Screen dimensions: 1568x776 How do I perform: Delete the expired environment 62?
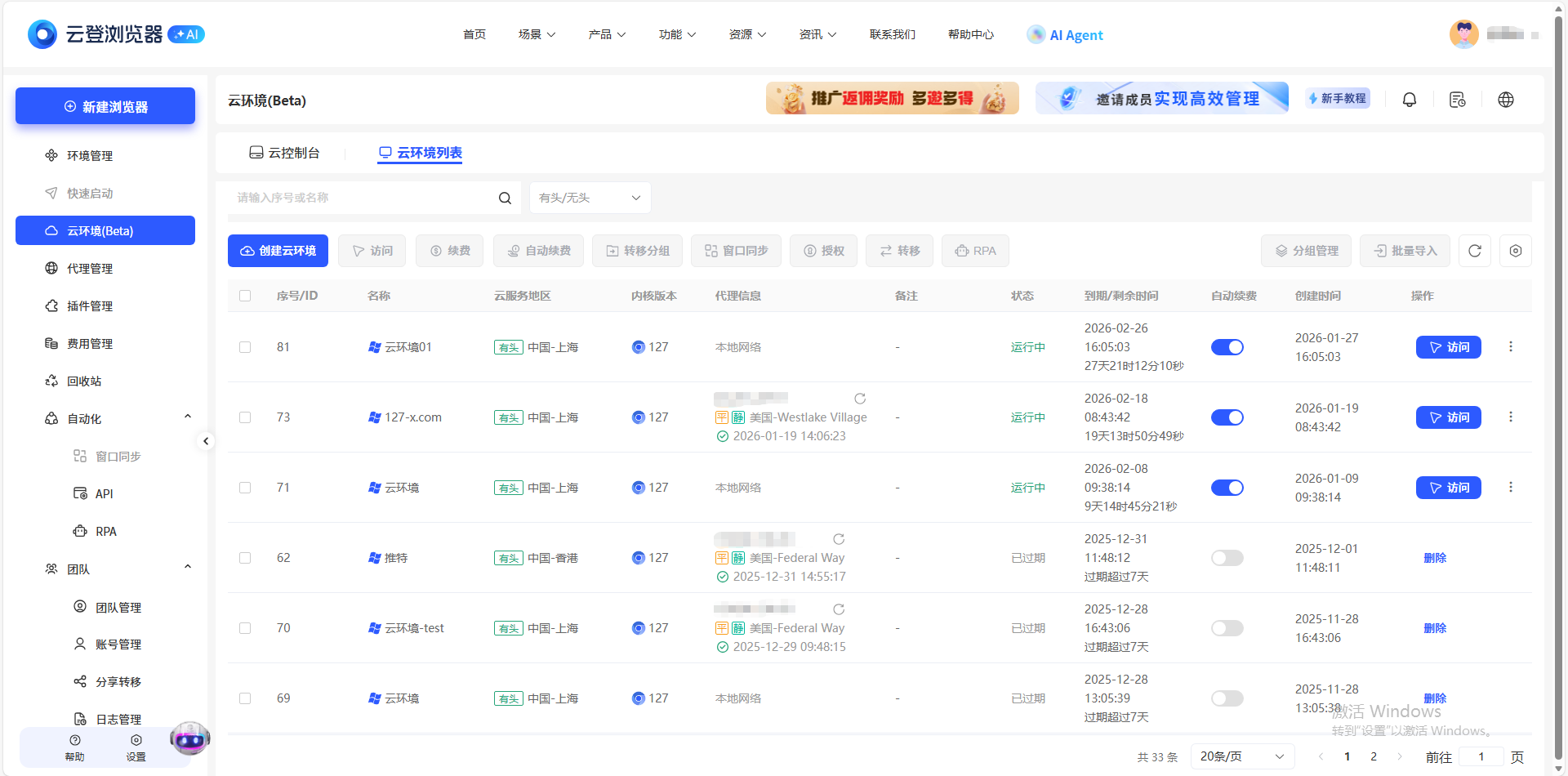1435,557
